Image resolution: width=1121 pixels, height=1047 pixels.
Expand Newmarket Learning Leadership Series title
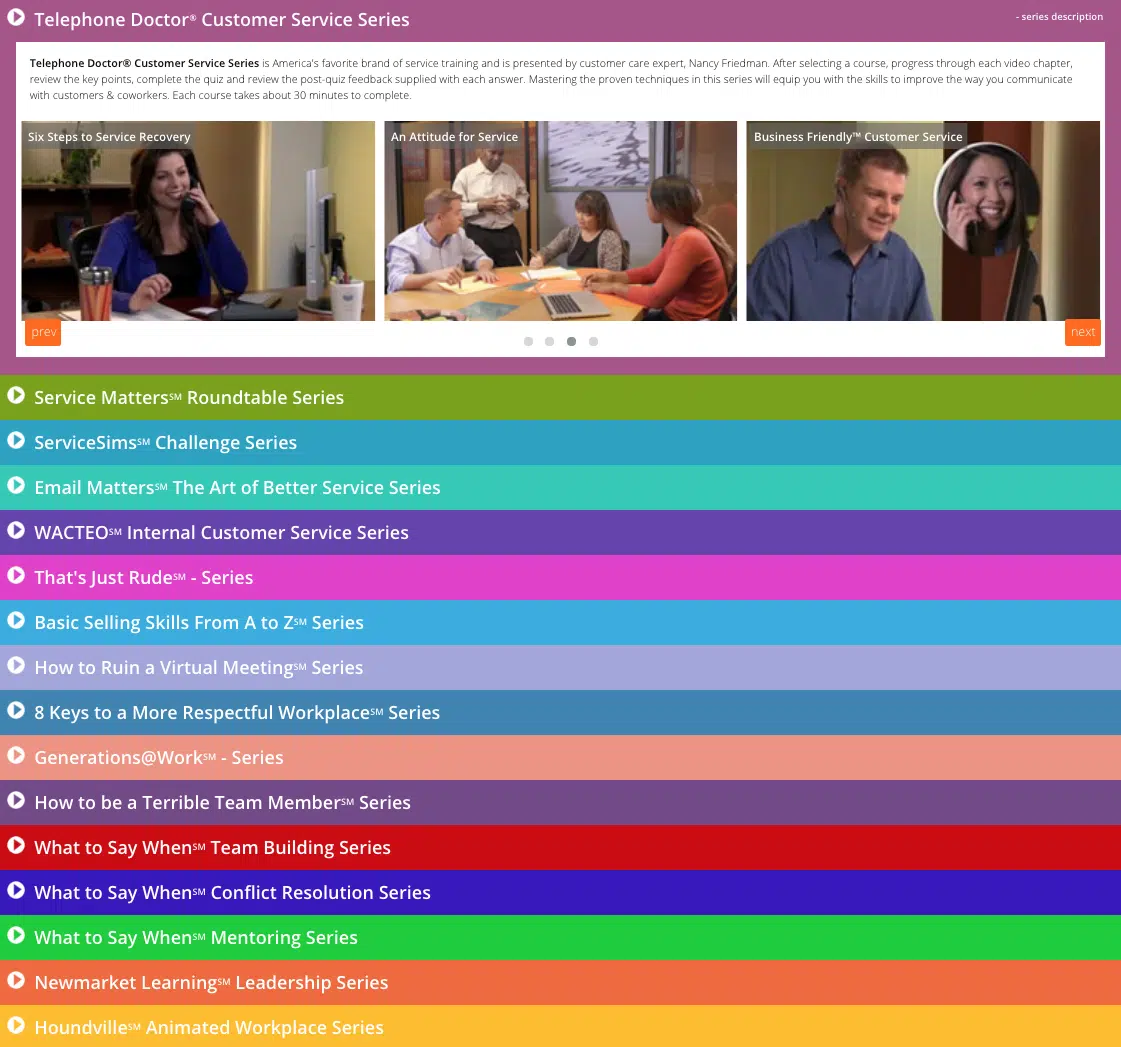(x=211, y=983)
